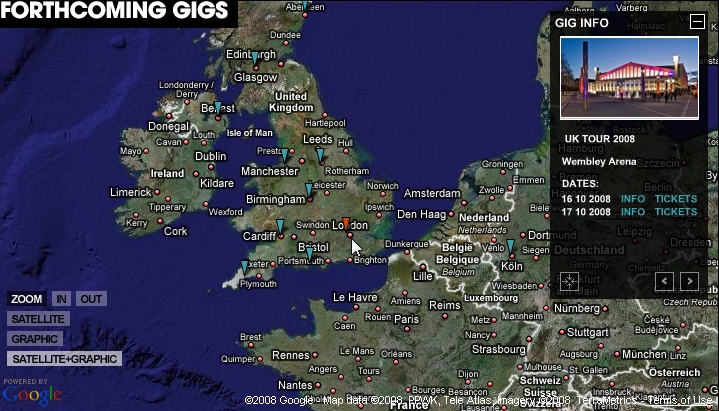Zoom out on the map
The image size is (719, 411).
[x=91, y=299]
